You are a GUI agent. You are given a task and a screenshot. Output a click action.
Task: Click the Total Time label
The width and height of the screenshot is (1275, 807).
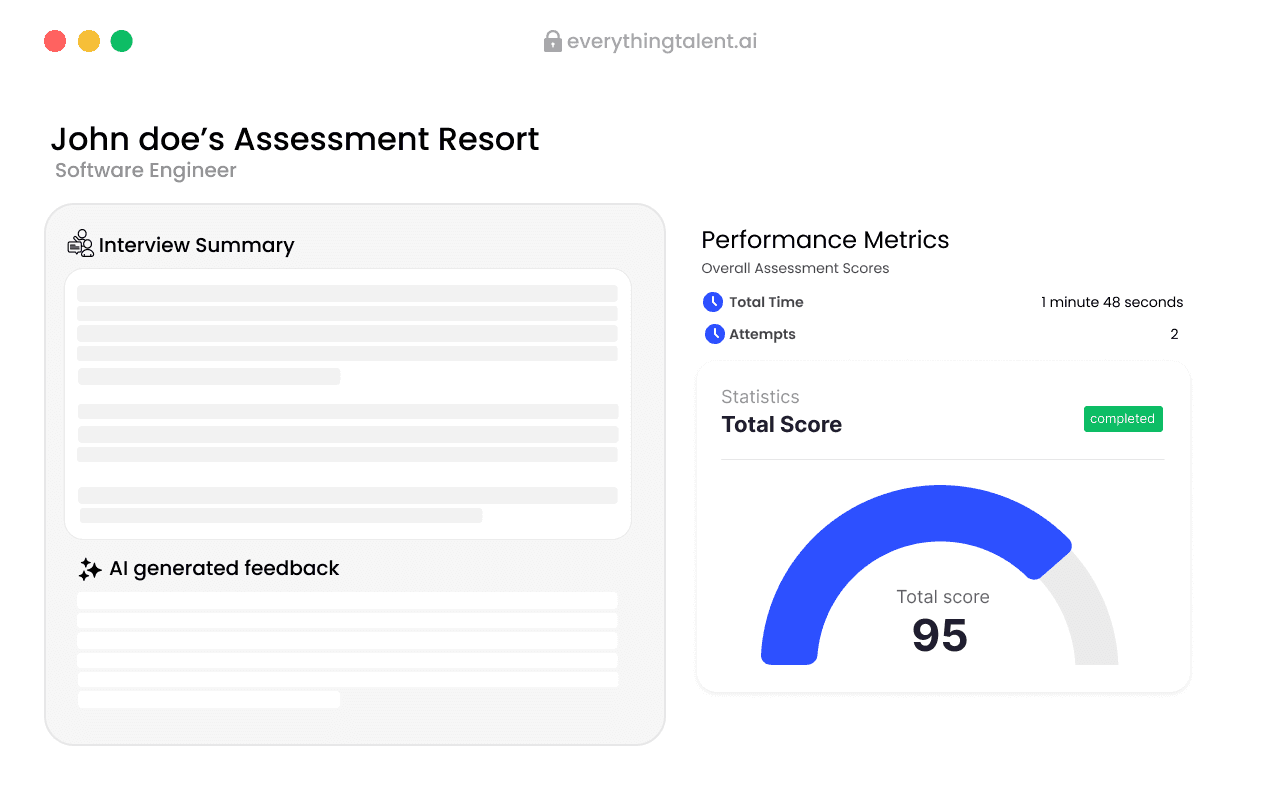[766, 302]
